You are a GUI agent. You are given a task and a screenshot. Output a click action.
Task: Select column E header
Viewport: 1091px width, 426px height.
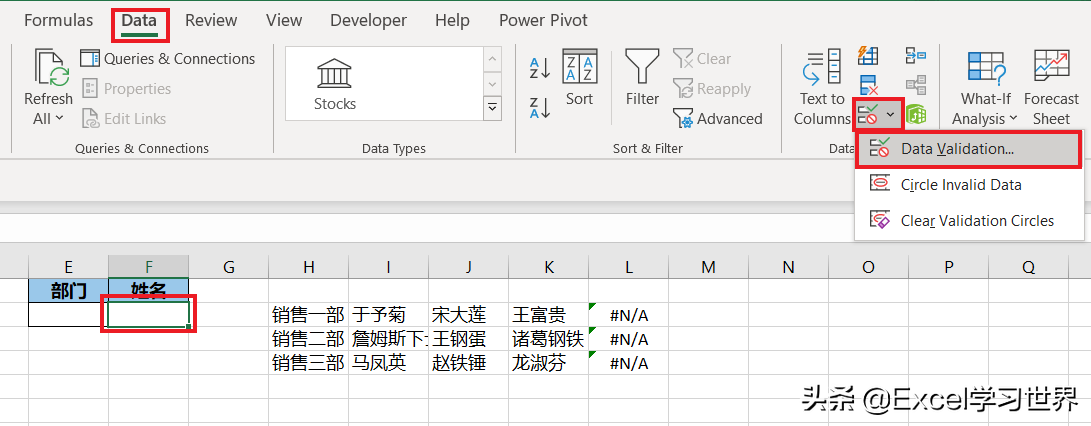pos(68,267)
